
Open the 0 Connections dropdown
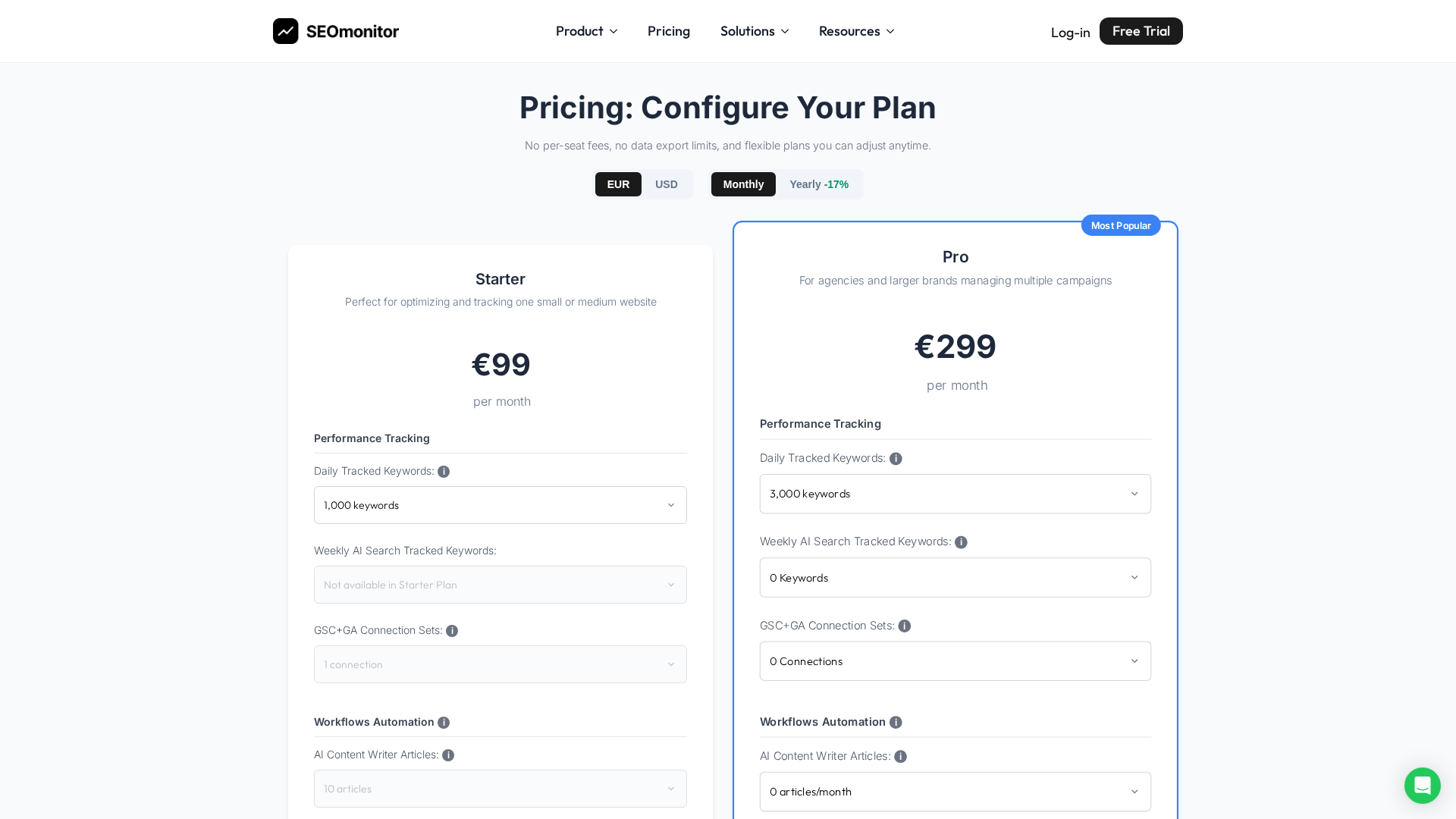click(x=955, y=661)
